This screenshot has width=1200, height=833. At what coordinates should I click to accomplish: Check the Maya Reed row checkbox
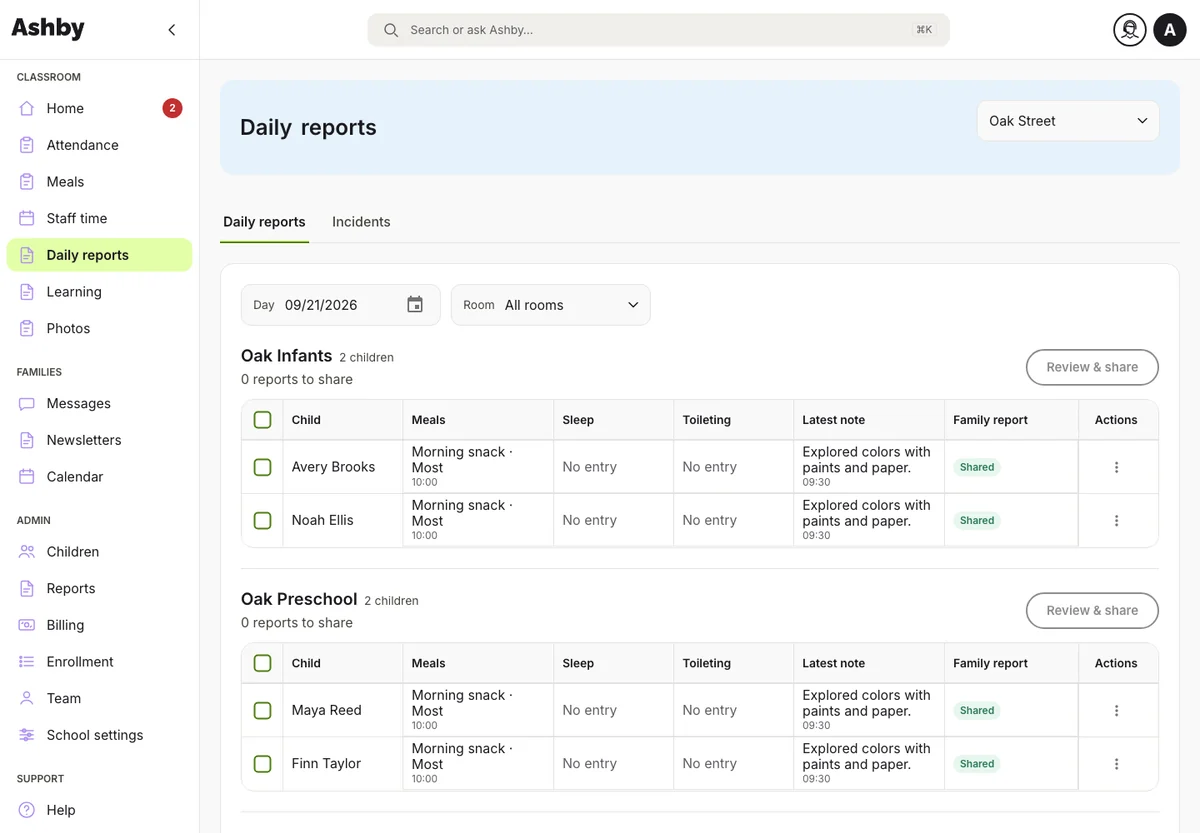(262, 710)
